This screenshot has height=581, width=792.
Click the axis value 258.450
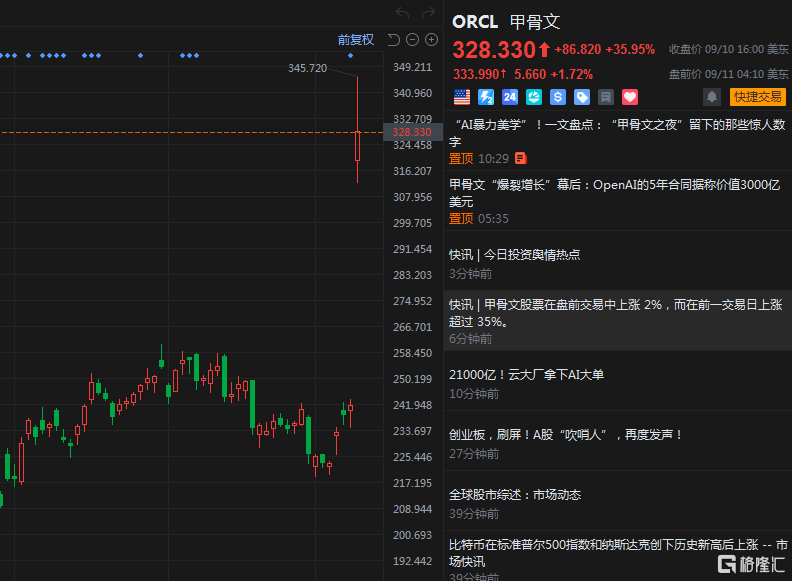[412, 353]
